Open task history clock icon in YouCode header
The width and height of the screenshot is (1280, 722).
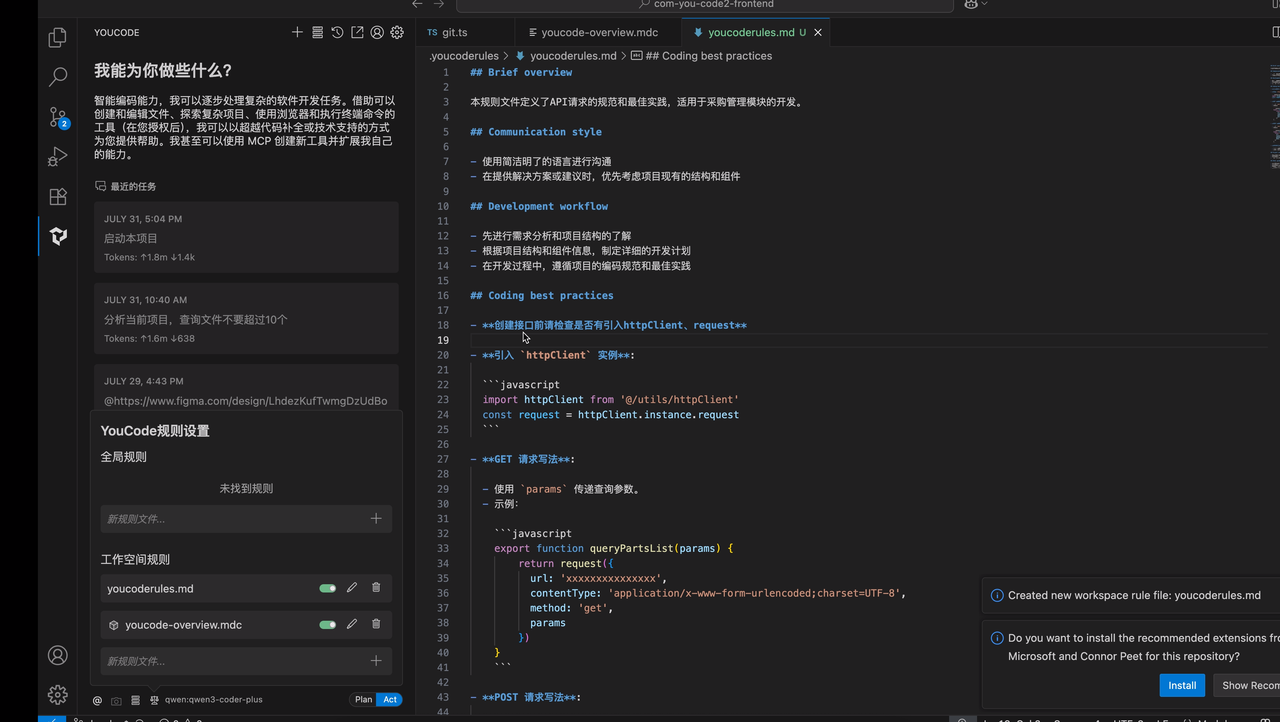click(x=337, y=32)
